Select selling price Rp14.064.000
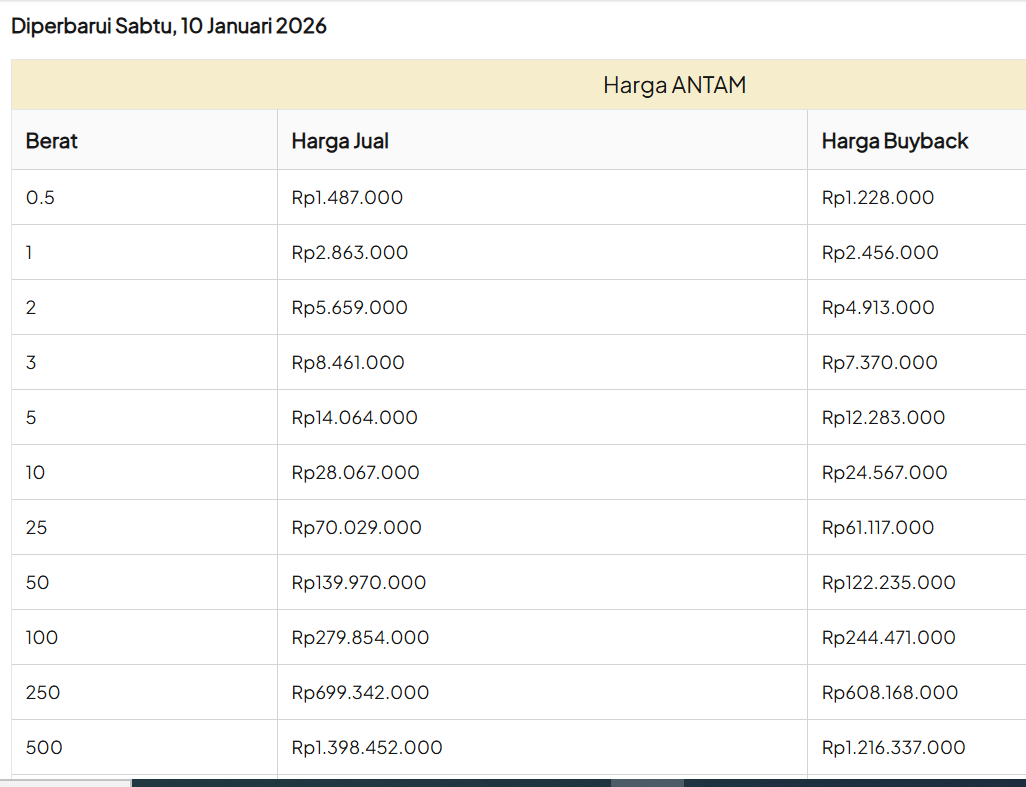Image resolution: width=1026 pixels, height=787 pixels. (x=355, y=418)
